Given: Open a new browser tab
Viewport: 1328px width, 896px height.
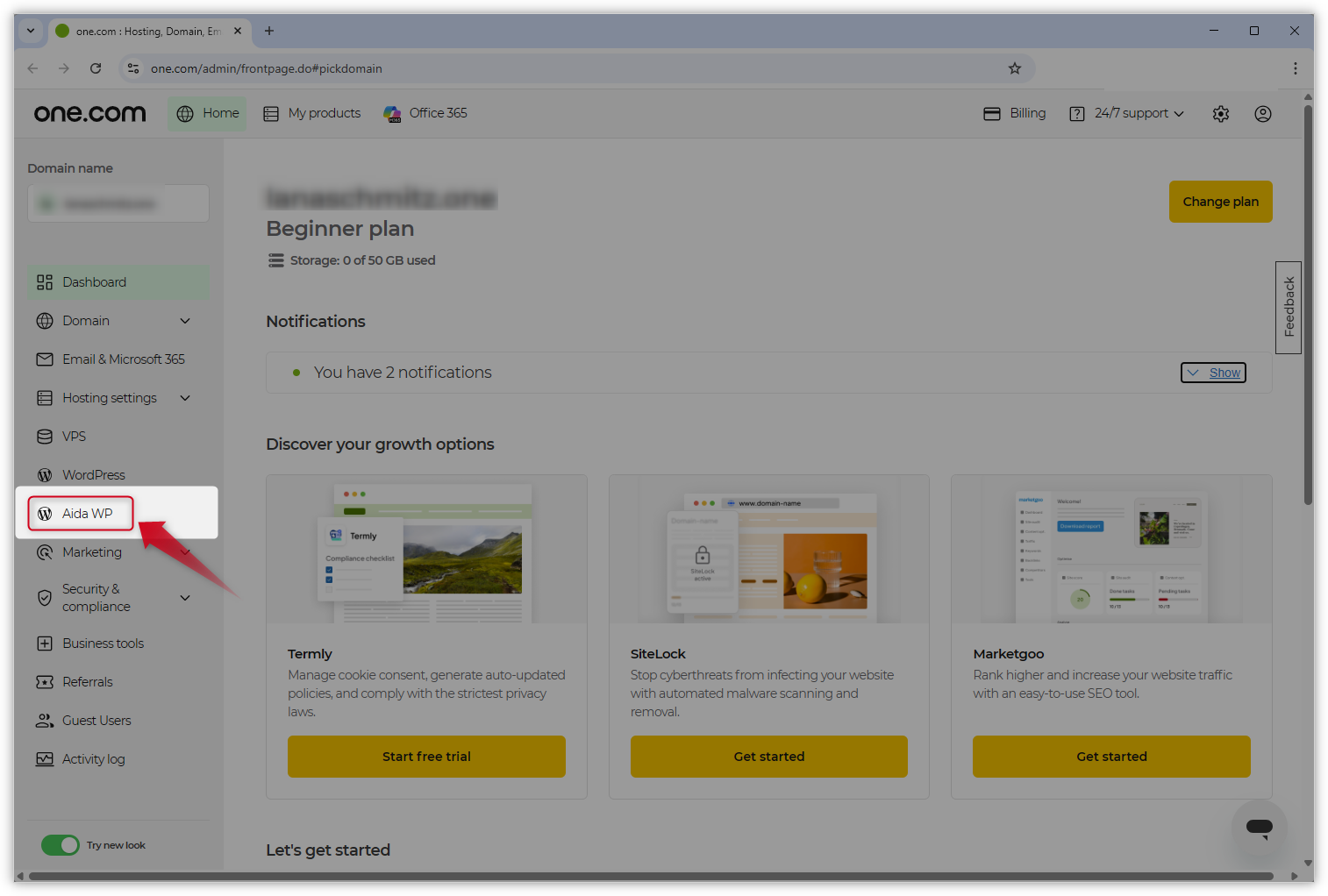Looking at the screenshot, I should [x=269, y=31].
